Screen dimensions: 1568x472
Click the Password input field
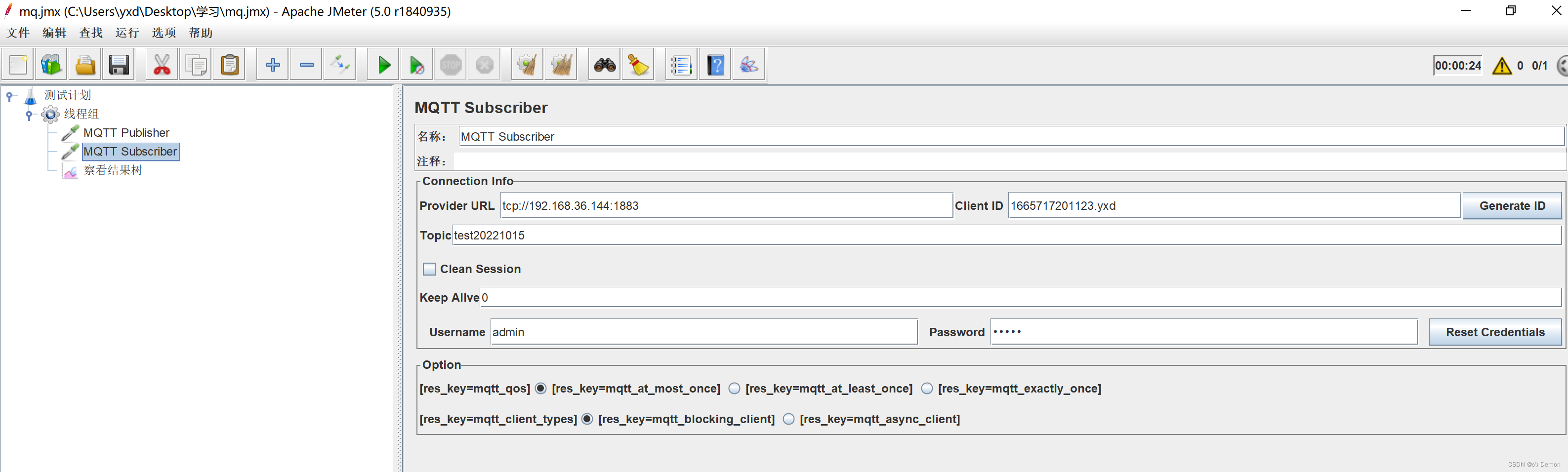tap(1203, 332)
